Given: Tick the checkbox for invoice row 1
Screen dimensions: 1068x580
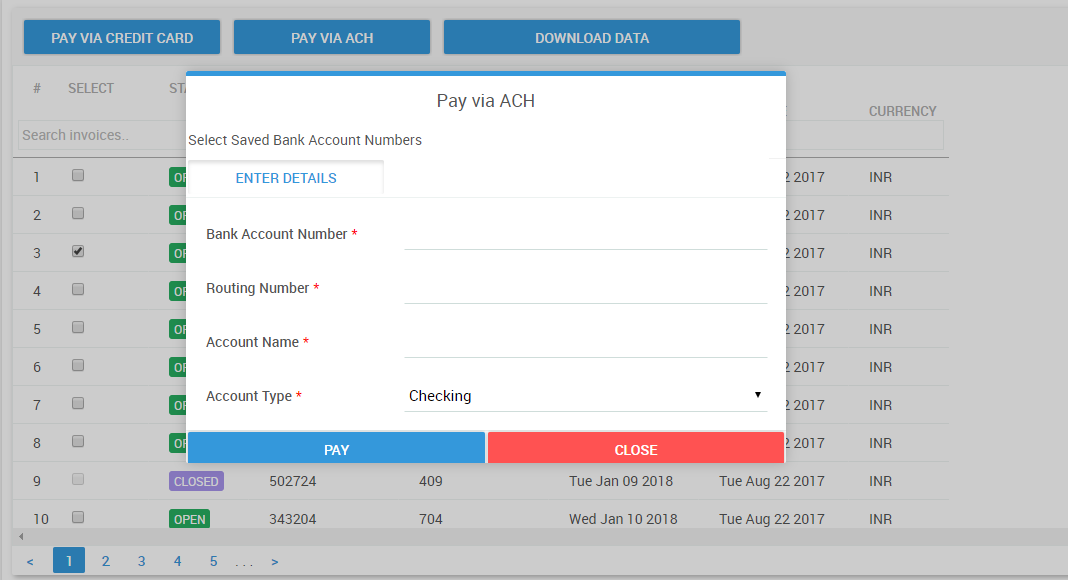Looking at the screenshot, I should point(78,176).
